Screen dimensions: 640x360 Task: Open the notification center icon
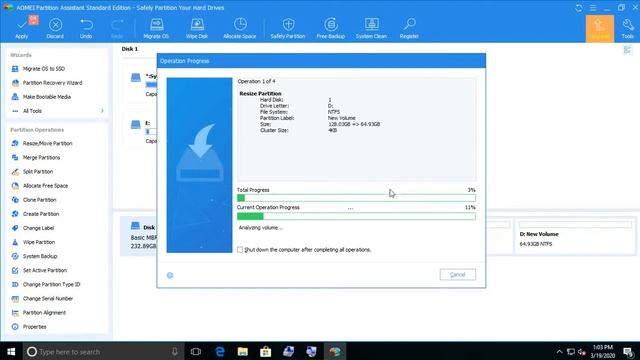coord(629,351)
